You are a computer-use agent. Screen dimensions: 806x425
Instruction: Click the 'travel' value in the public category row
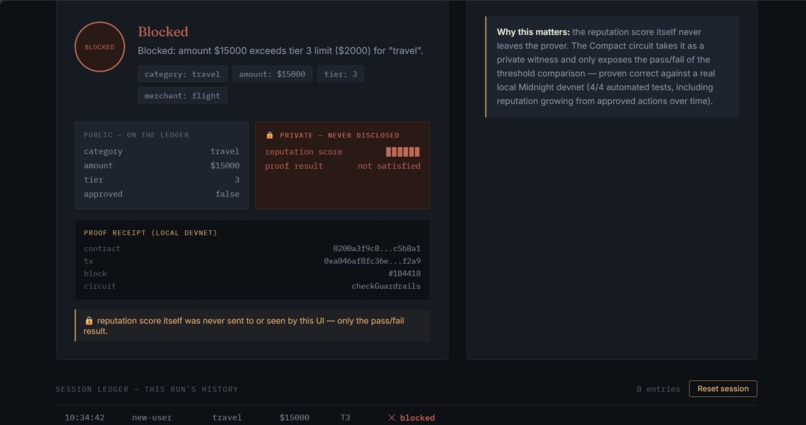point(225,151)
